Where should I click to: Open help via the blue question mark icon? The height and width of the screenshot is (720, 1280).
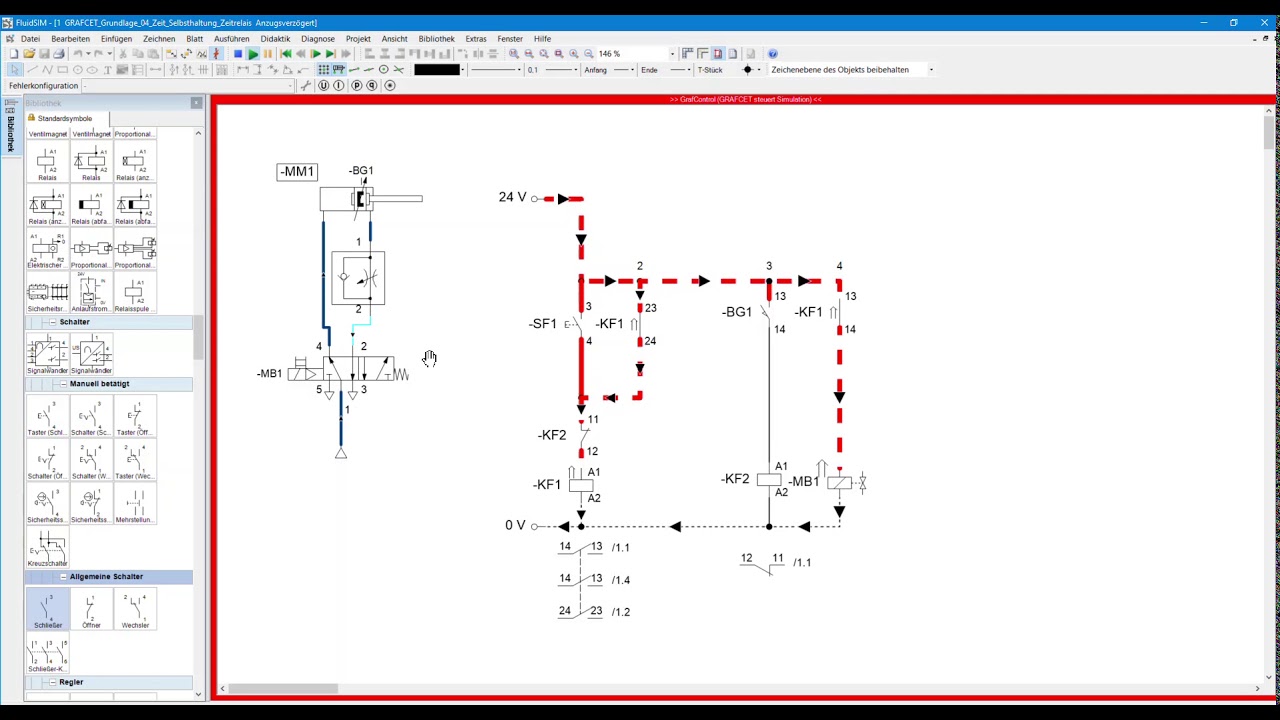(772, 54)
